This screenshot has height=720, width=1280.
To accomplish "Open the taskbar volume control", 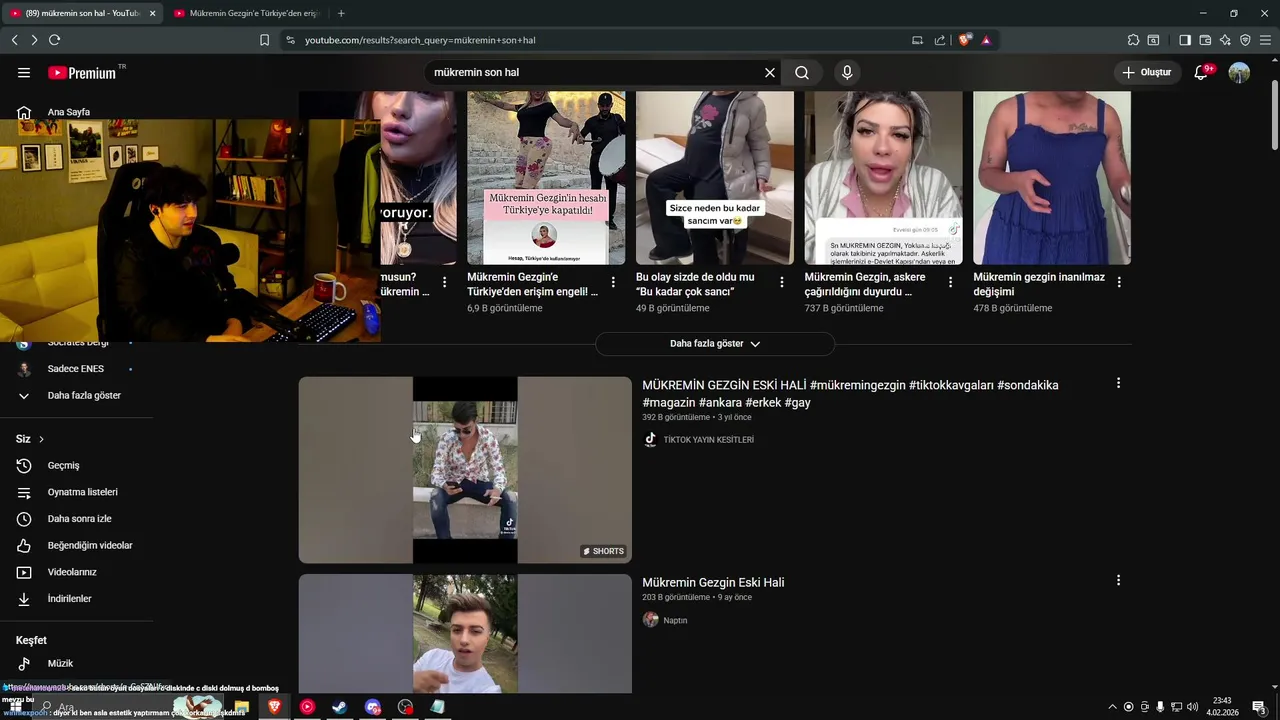I will (1193, 707).
